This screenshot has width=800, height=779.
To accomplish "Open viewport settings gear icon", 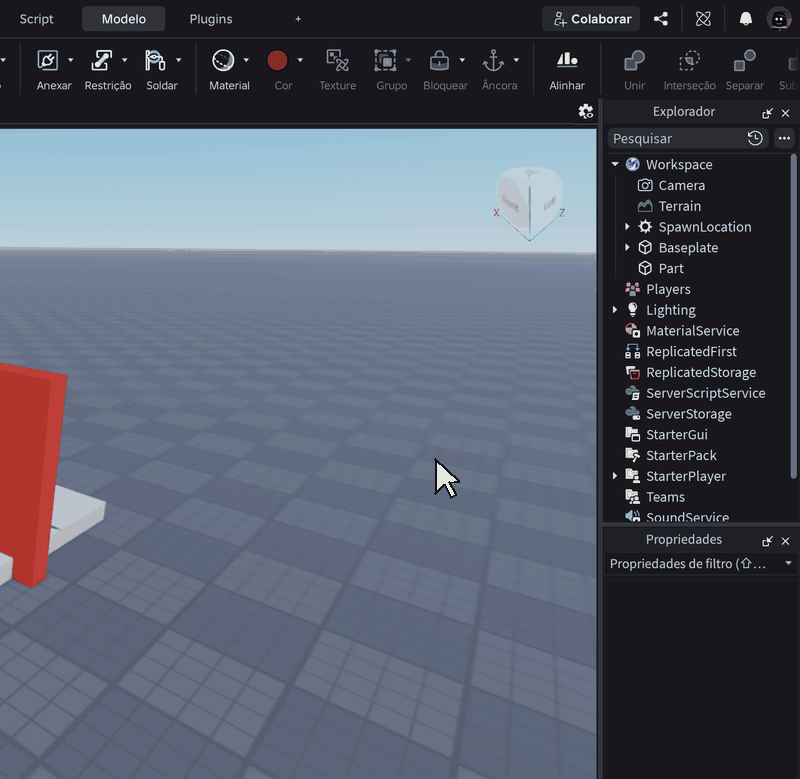I will (586, 112).
